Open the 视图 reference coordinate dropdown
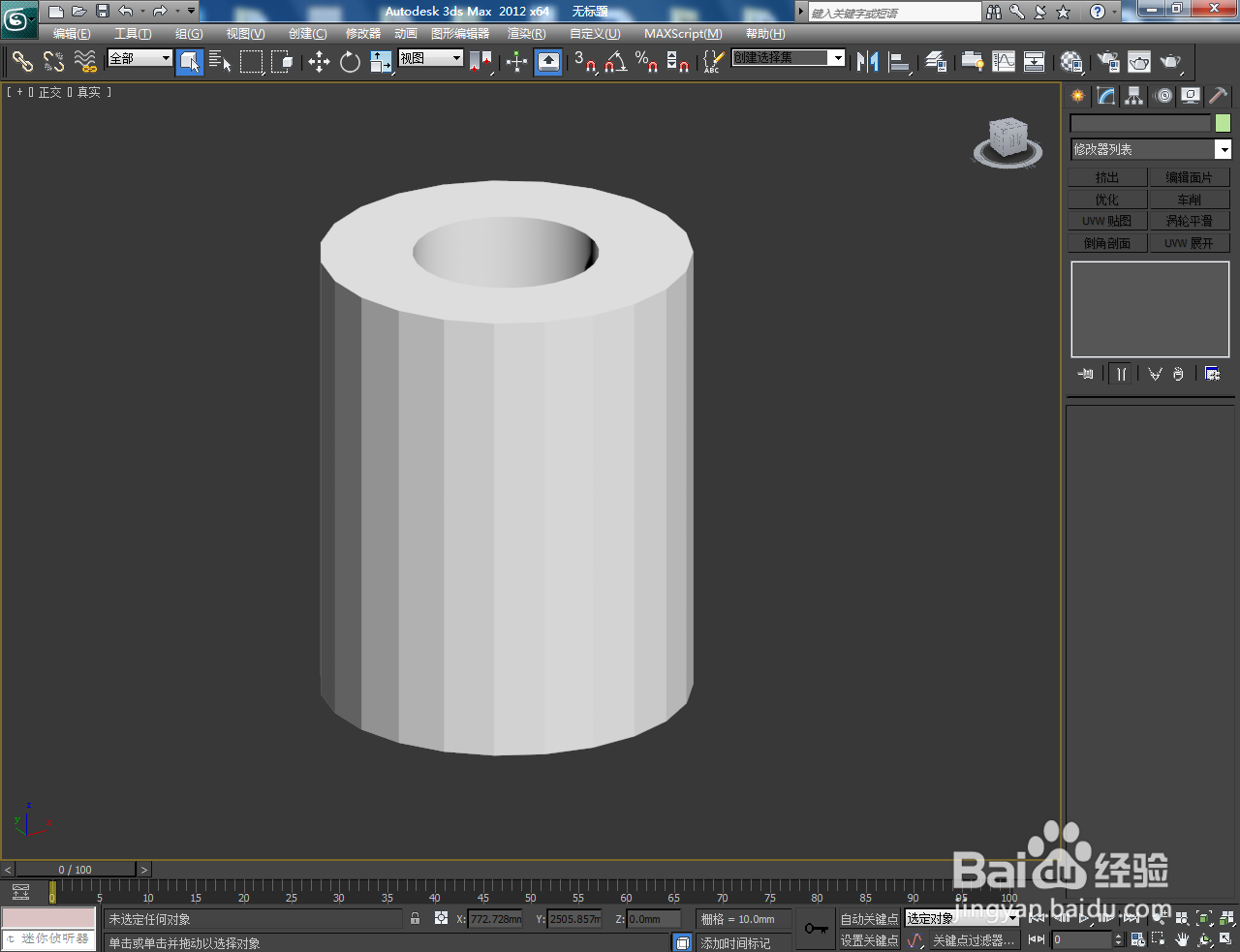 (x=429, y=59)
